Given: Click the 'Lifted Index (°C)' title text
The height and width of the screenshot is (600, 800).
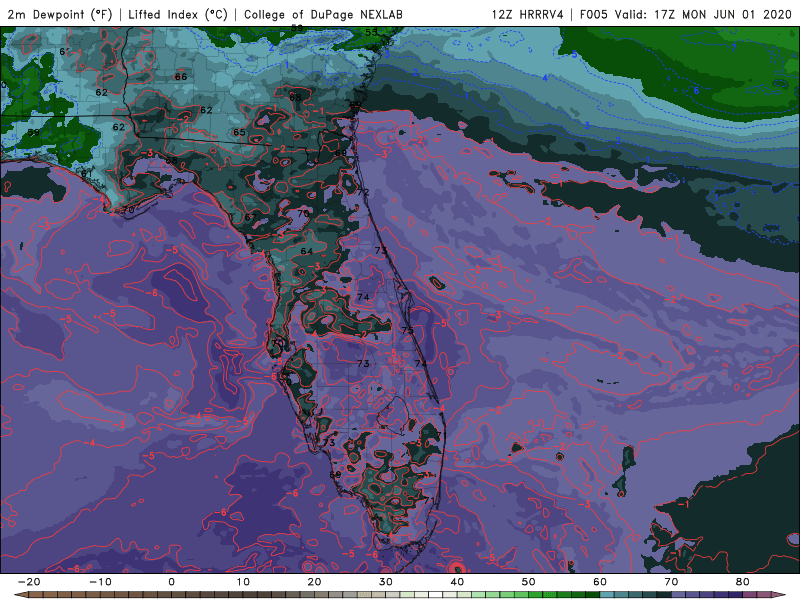Looking at the screenshot, I should pyautogui.click(x=178, y=14).
